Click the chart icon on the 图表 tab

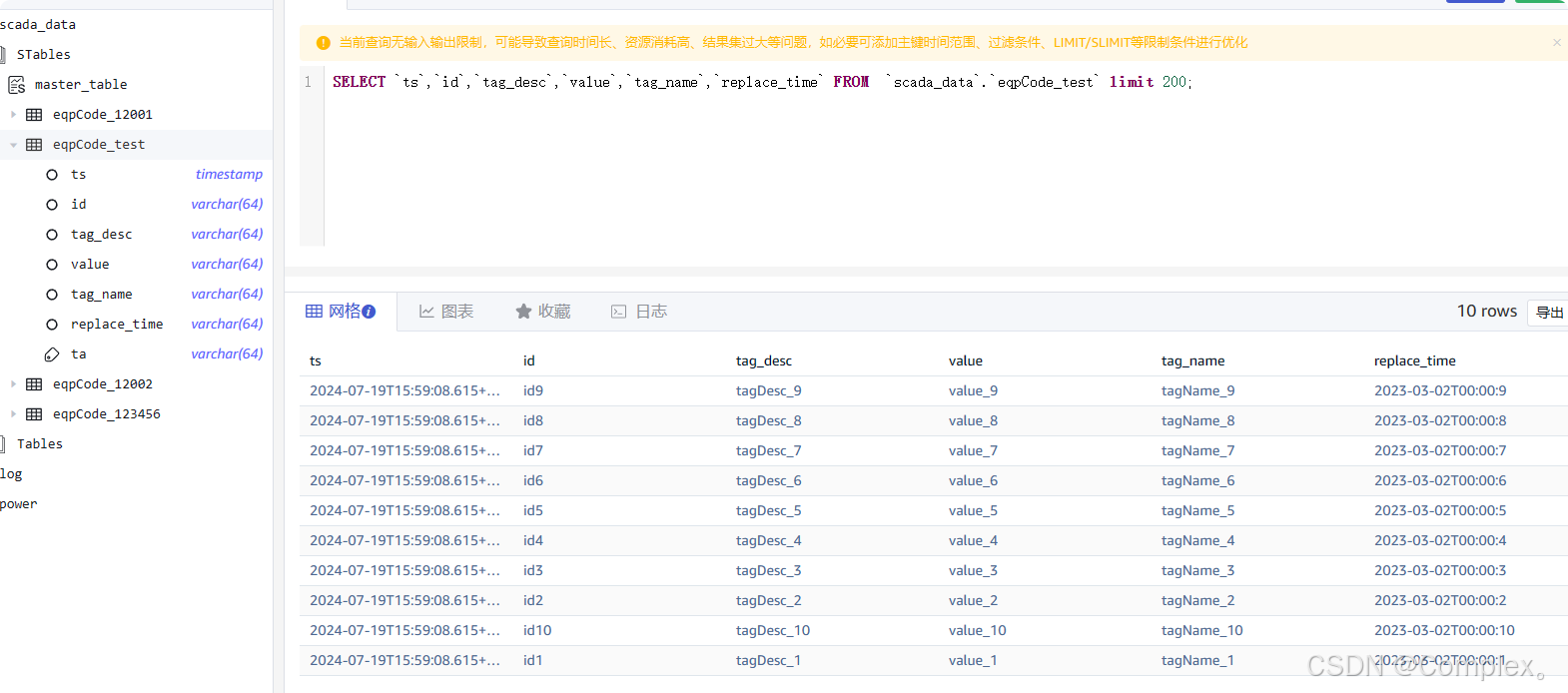point(426,312)
